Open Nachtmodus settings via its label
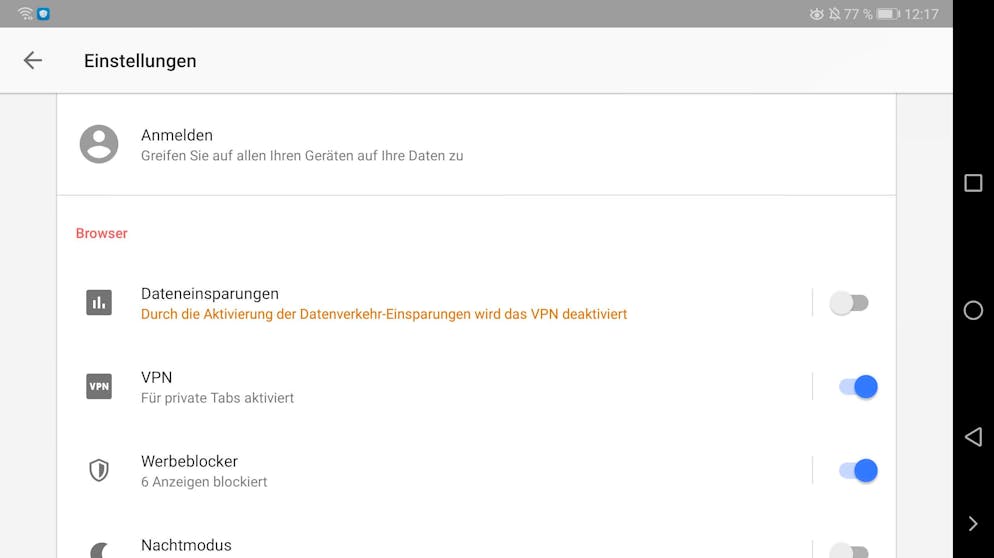Viewport: 994px width, 558px height. tap(186, 546)
